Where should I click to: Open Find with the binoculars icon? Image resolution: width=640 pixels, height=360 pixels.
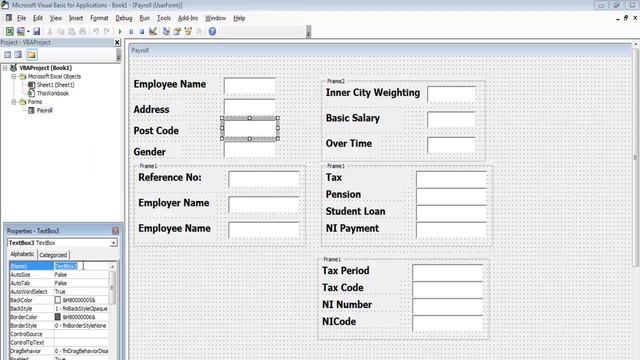(82, 31)
